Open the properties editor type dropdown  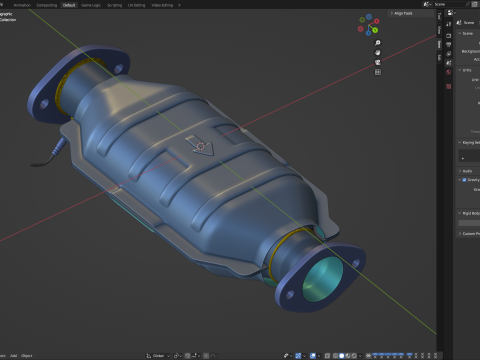(x=452, y=13)
